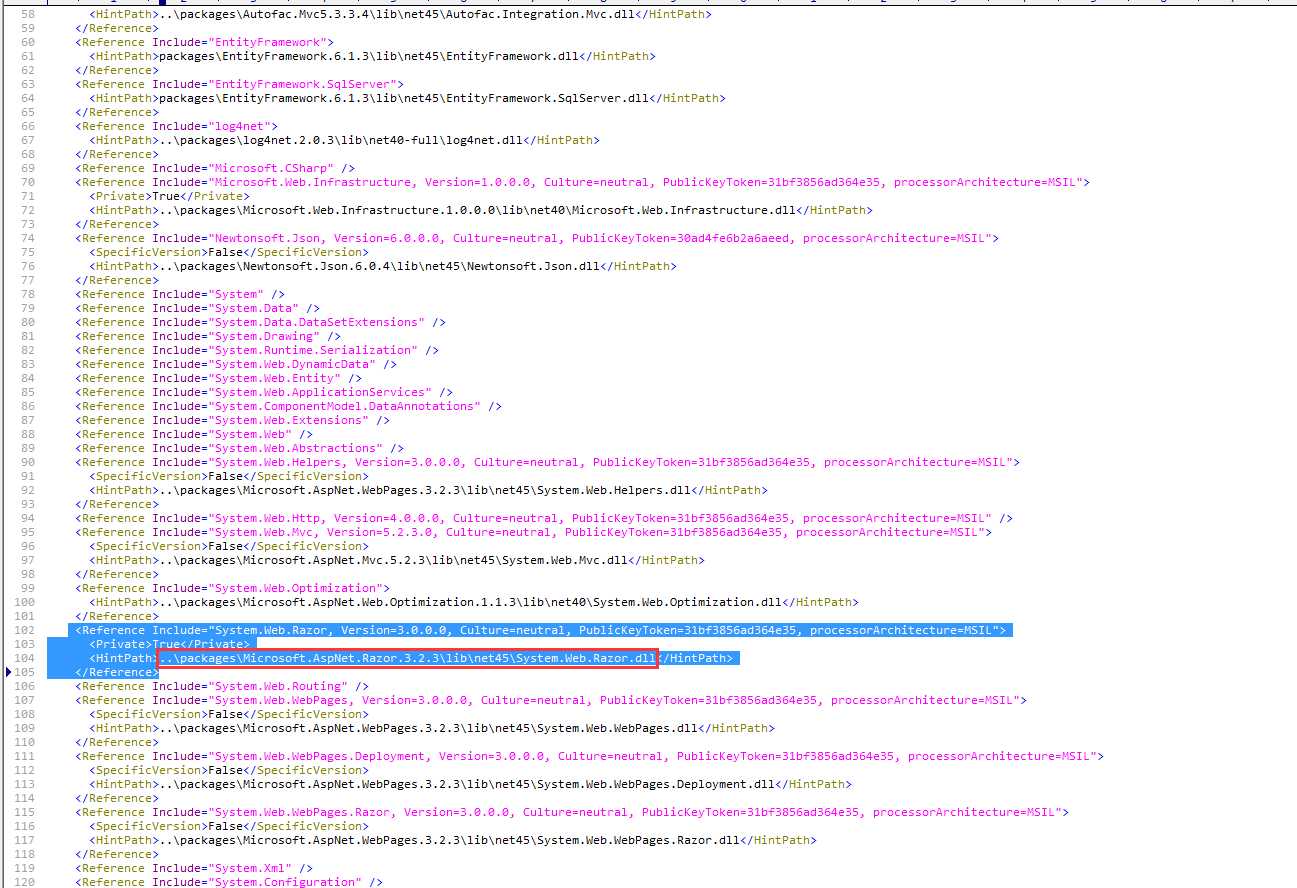Click the EntityFramework.SqlServer.dll HintPath on line 64
This screenshot has width=1297, height=888.
(407, 98)
